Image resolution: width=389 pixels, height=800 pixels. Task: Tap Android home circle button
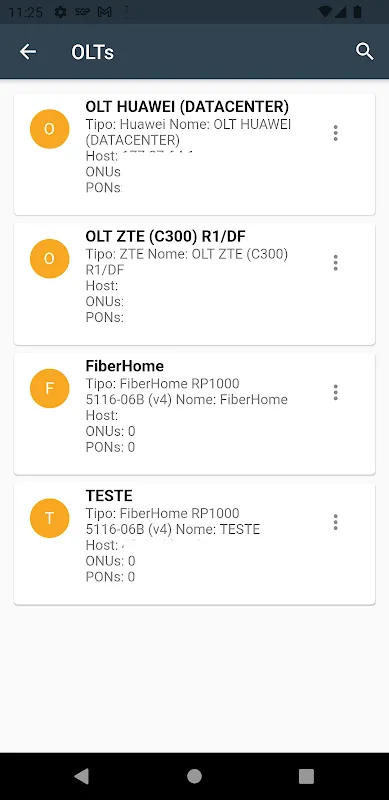click(194, 776)
